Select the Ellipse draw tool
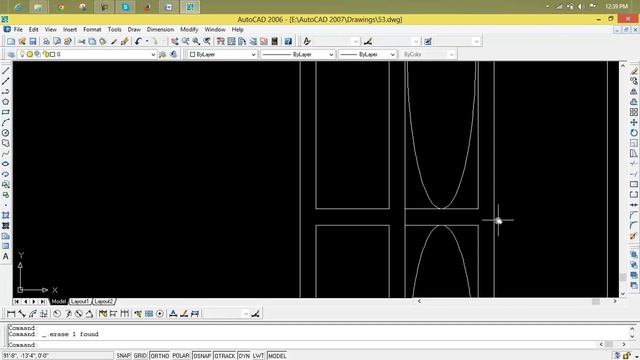The image size is (640, 360). [x=6, y=164]
